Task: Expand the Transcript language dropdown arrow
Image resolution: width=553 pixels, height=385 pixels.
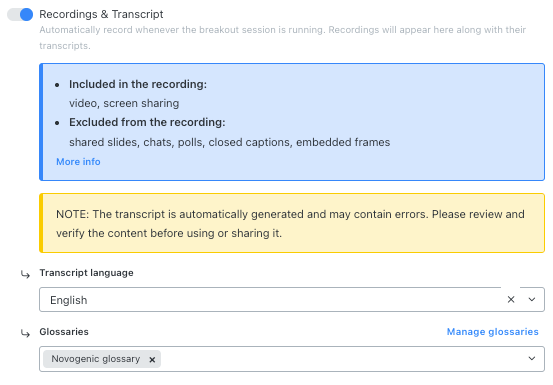Action: [x=532, y=300]
